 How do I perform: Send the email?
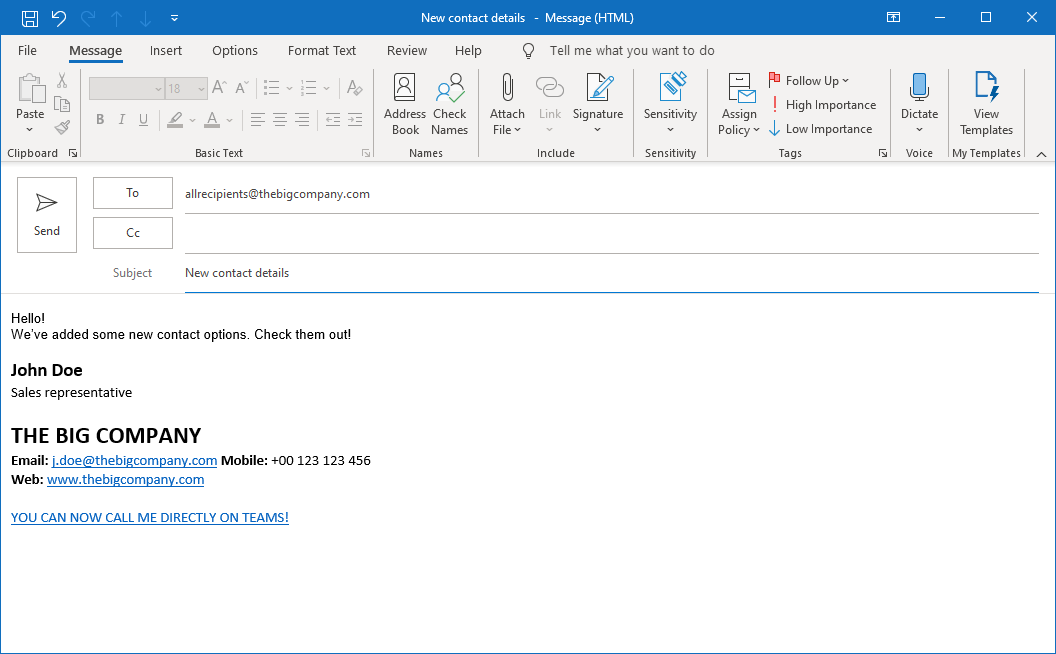point(47,215)
